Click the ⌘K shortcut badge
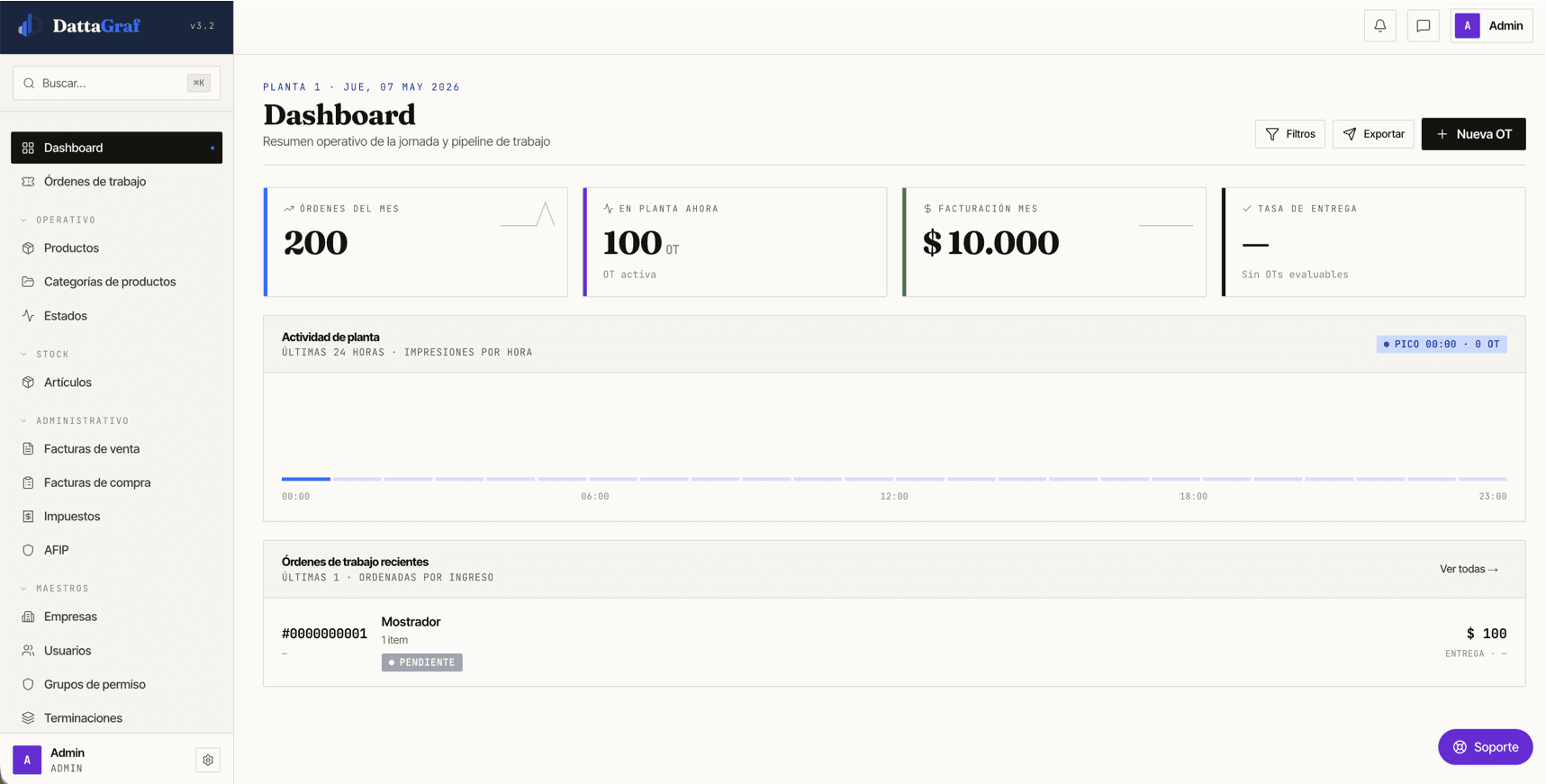The image size is (1546, 784). pyautogui.click(x=199, y=83)
